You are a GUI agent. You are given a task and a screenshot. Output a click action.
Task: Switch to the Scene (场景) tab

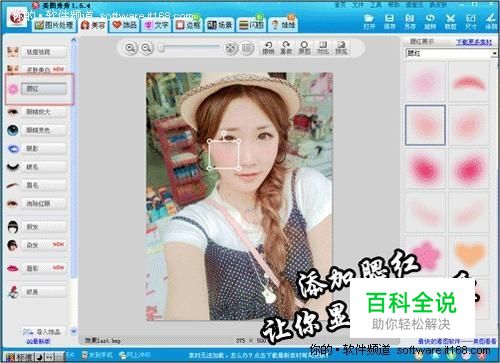tap(219, 25)
